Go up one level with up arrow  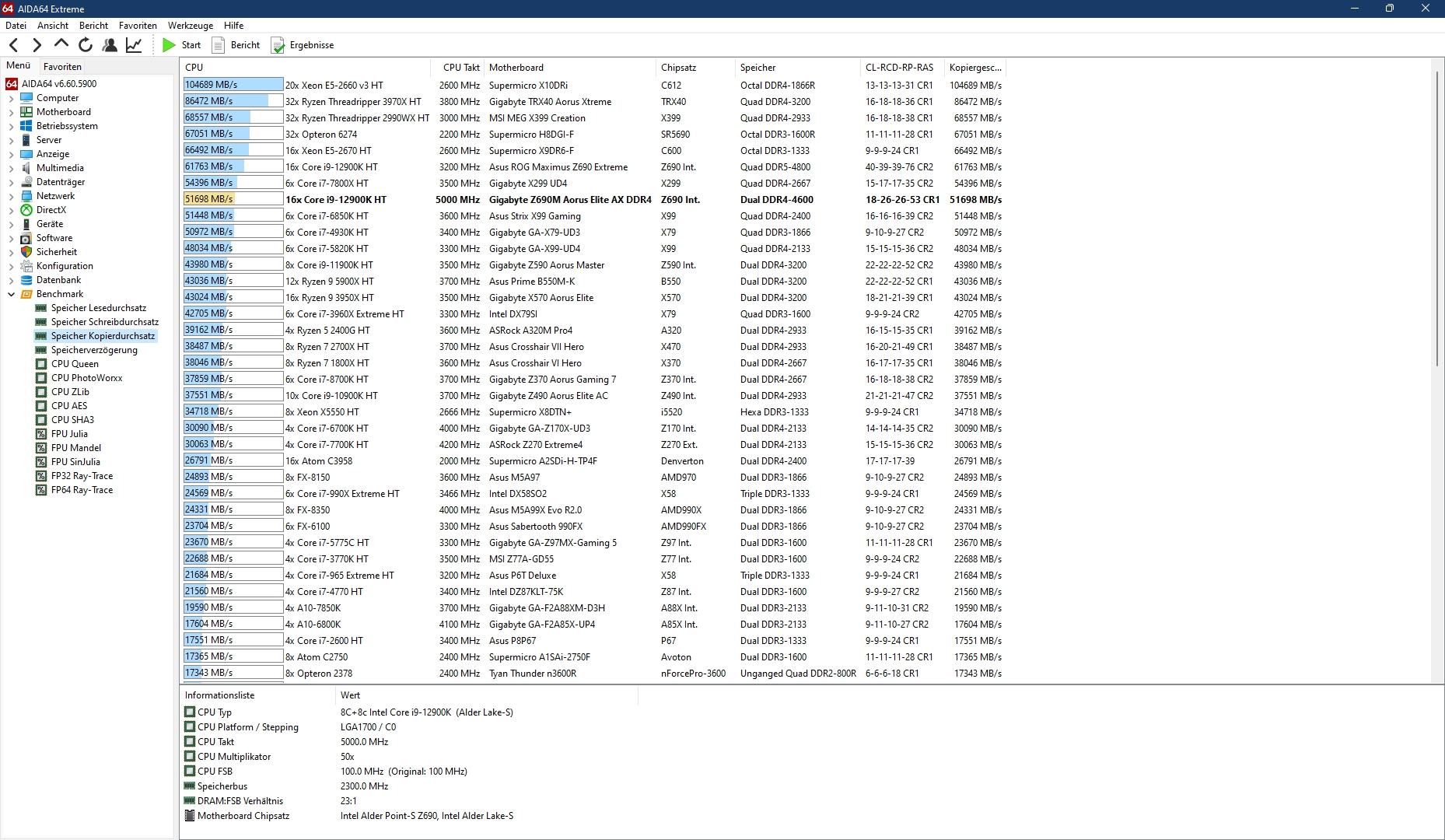click(x=61, y=44)
